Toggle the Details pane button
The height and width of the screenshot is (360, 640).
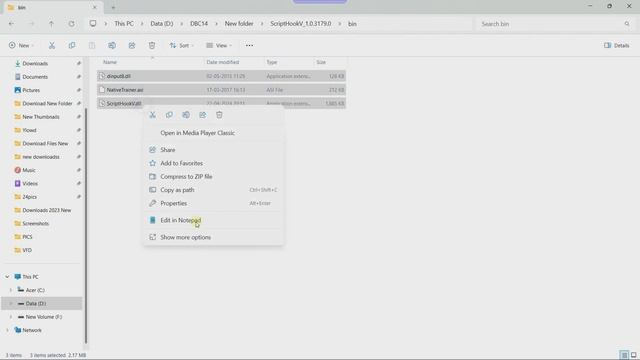pyautogui.click(x=617, y=45)
